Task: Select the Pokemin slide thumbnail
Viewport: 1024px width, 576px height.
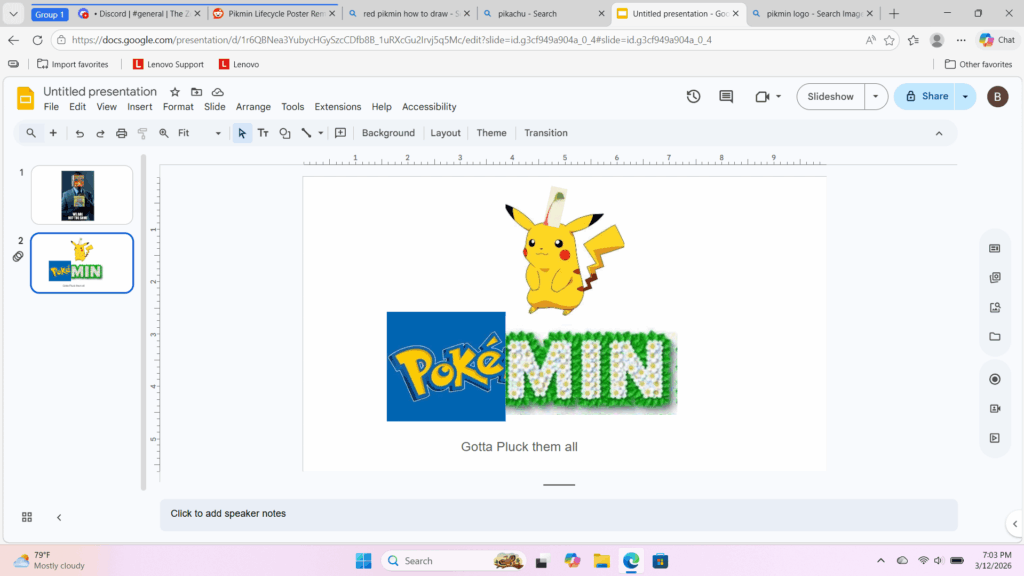Action: tap(82, 263)
